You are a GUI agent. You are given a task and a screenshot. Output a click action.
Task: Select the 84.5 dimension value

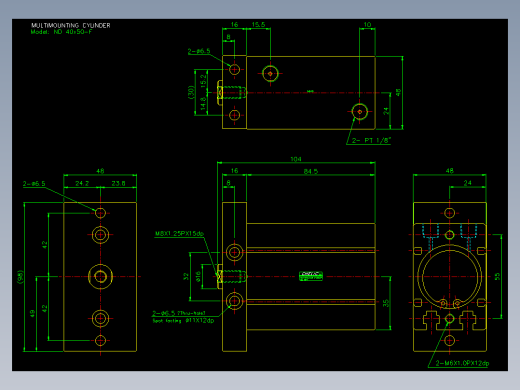point(311,171)
